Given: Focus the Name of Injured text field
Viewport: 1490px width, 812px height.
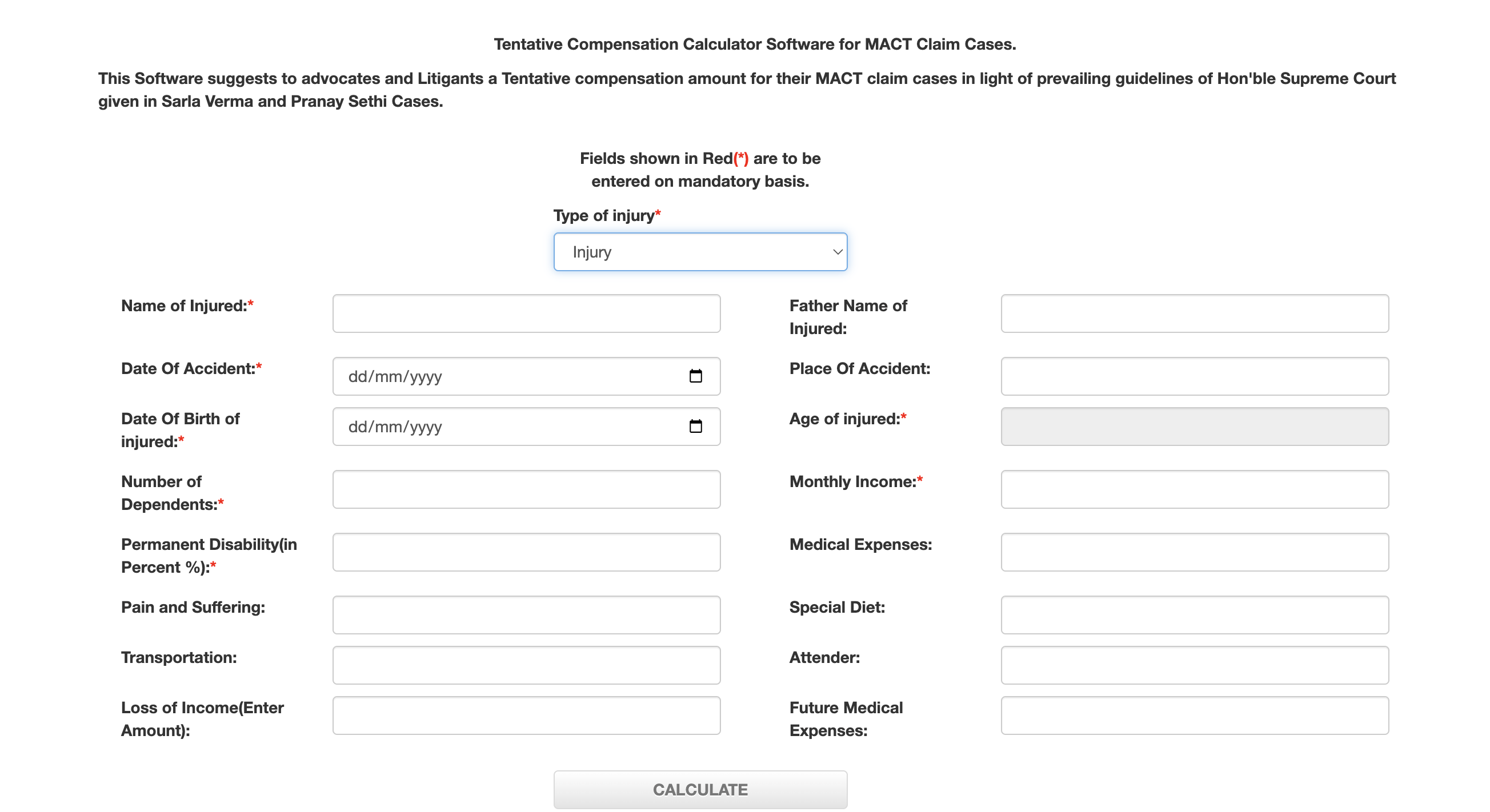Looking at the screenshot, I should [526, 314].
